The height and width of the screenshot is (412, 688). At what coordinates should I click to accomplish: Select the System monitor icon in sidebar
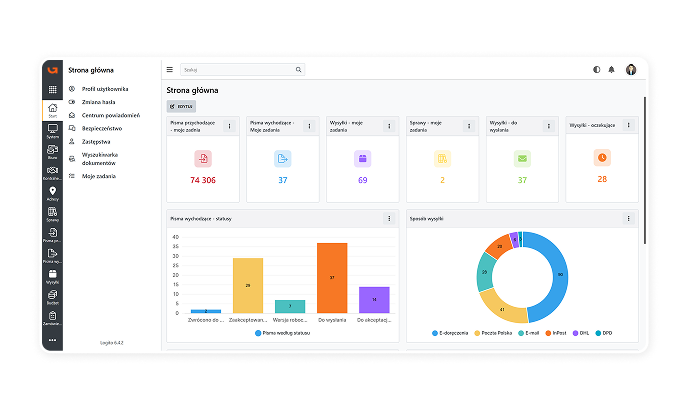(52, 131)
